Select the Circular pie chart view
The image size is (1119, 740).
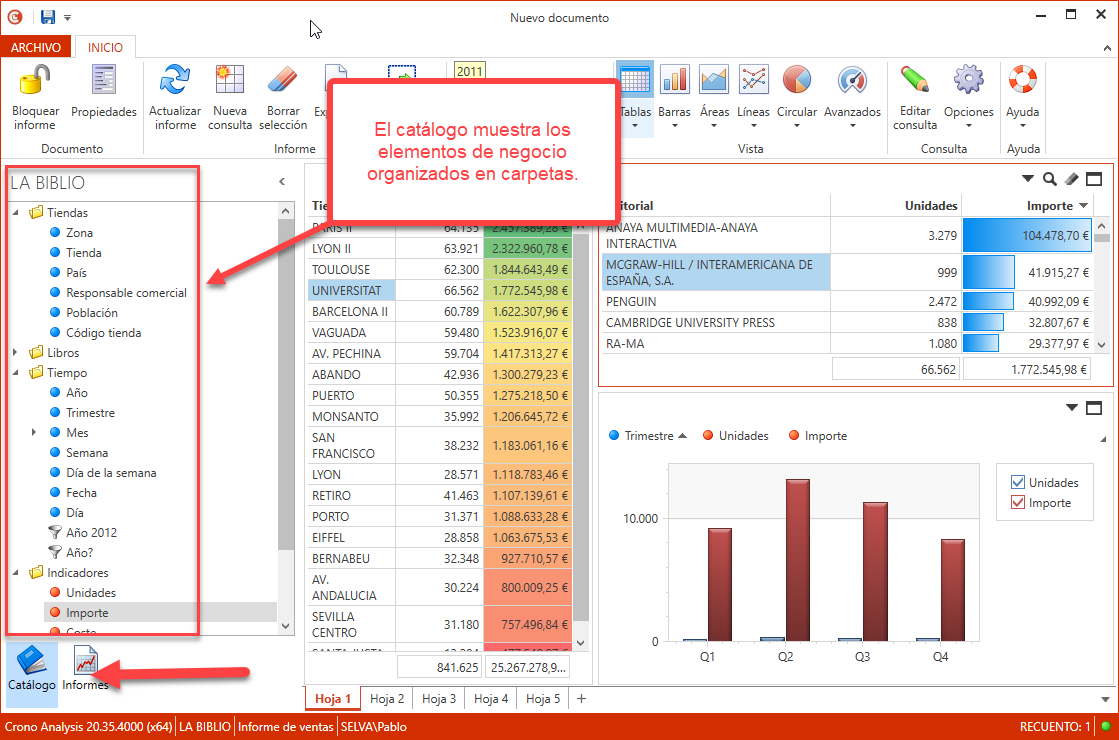click(797, 81)
